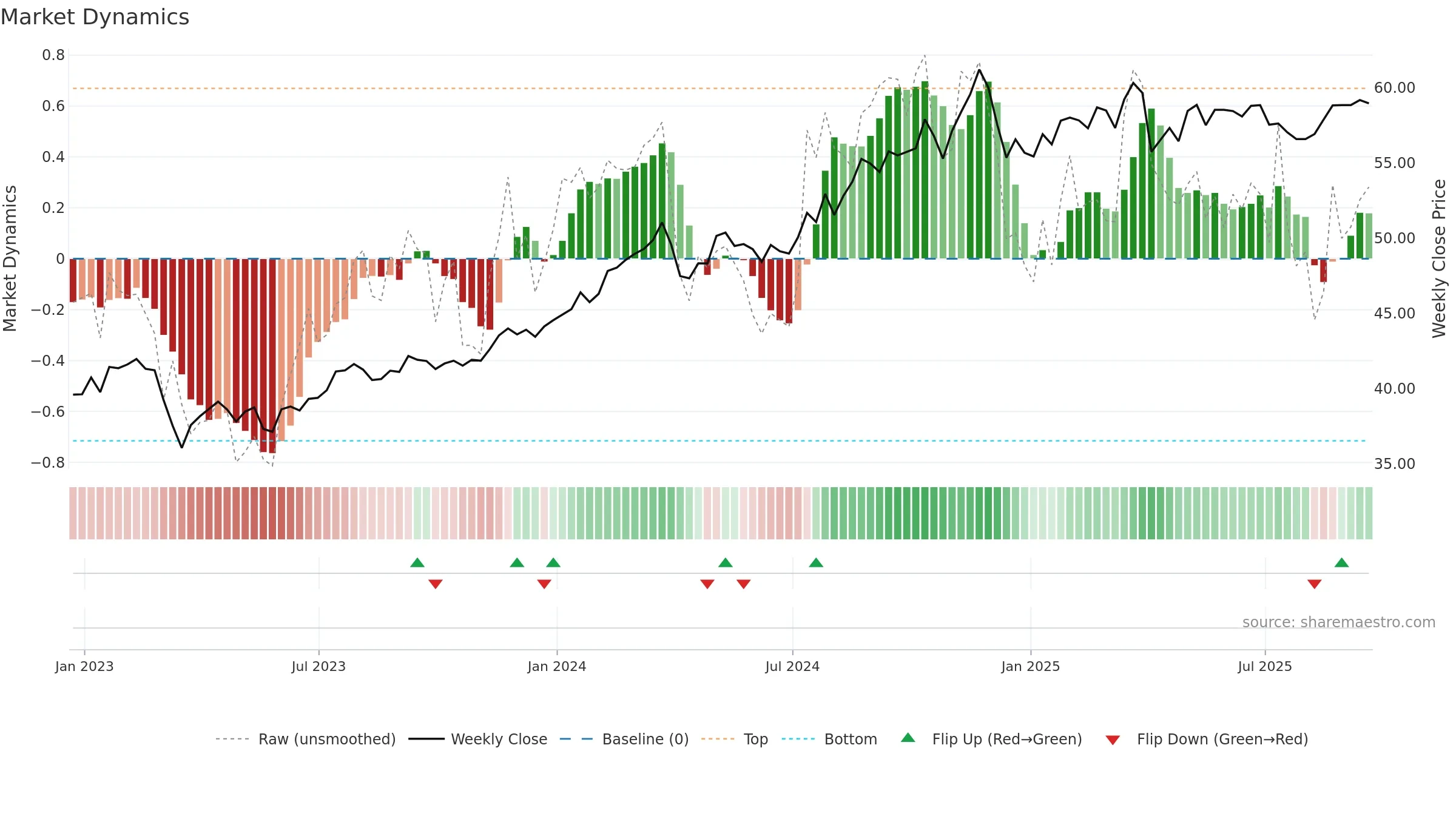Click the −0.8 left axis tick
Viewport: 1456px width, 819px height.
point(48,462)
